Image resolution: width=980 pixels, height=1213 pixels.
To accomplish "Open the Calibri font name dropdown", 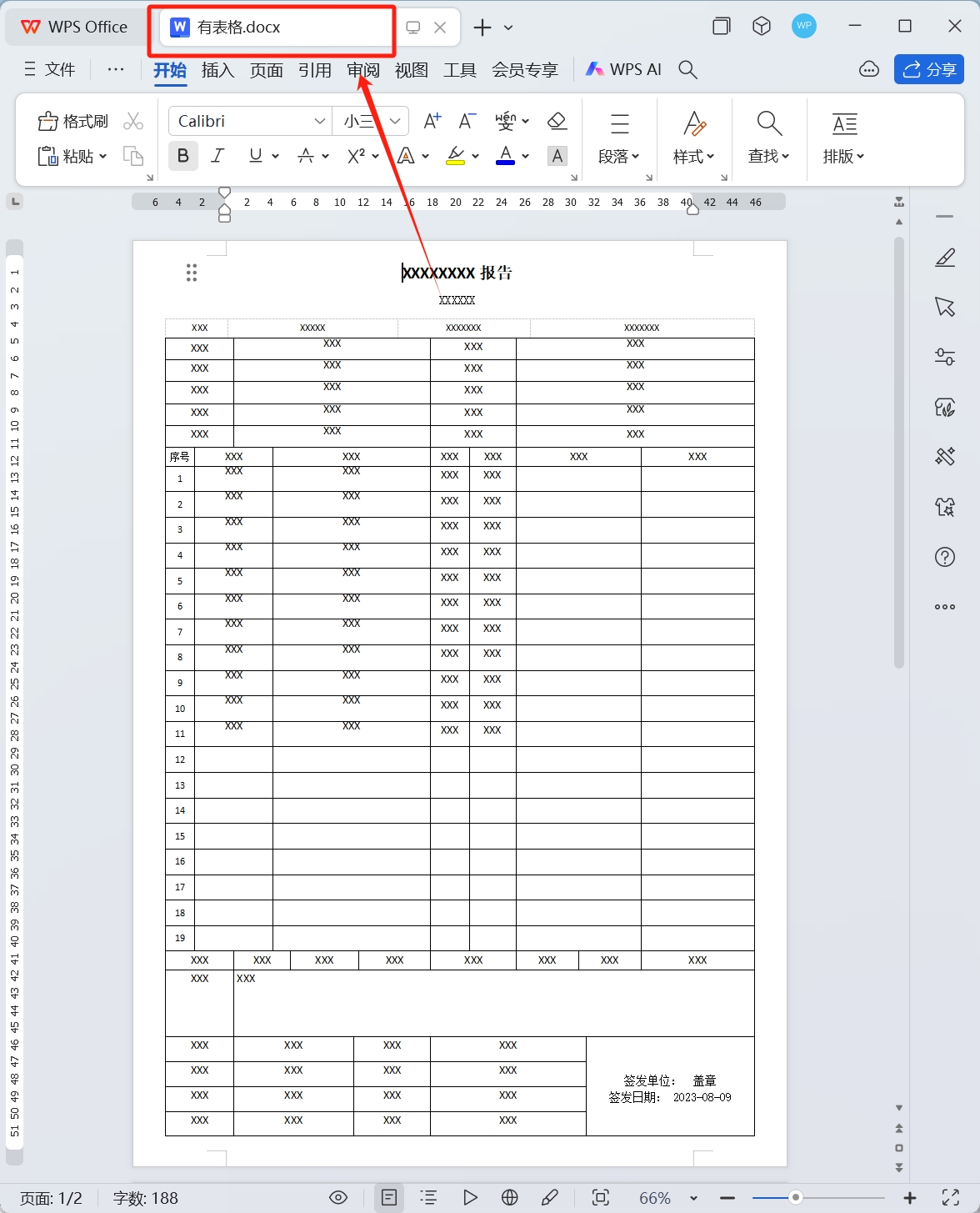I will pos(319,122).
